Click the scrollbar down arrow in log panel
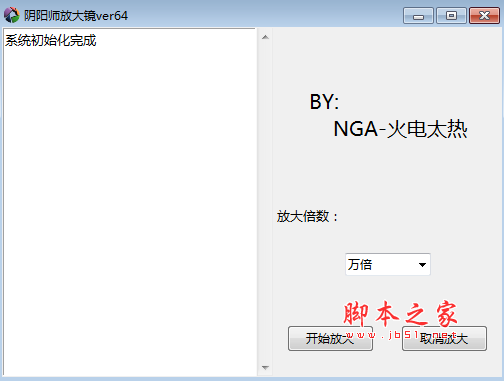The image size is (504, 381). (x=265, y=368)
